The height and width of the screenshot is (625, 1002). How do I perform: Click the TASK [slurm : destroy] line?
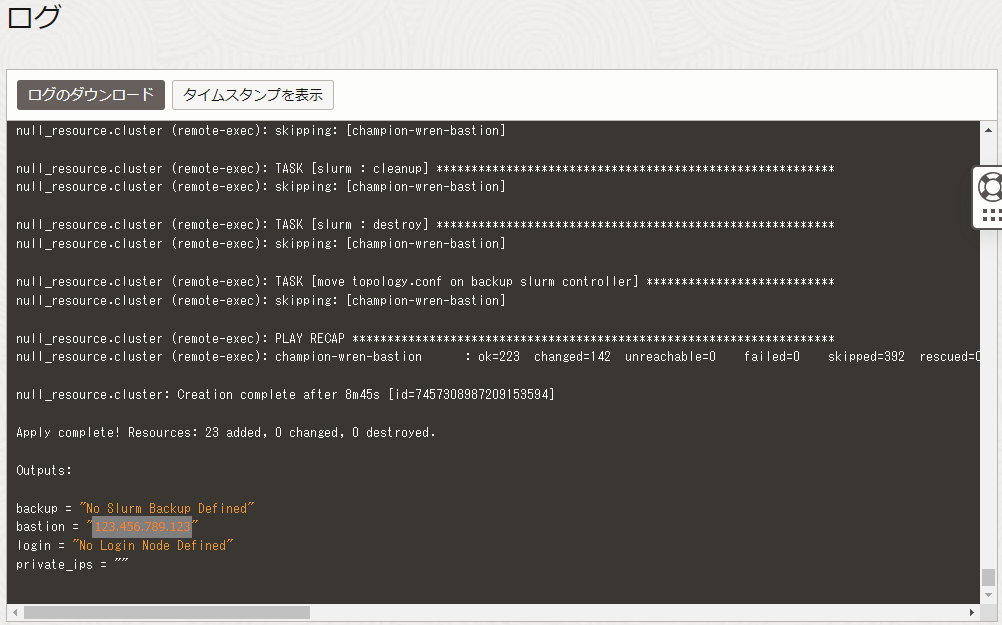pos(425,225)
